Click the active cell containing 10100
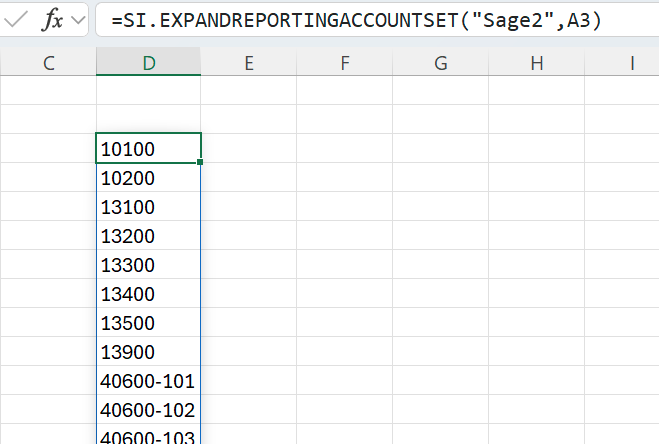This screenshot has height=444, width=659. point(148,149)
